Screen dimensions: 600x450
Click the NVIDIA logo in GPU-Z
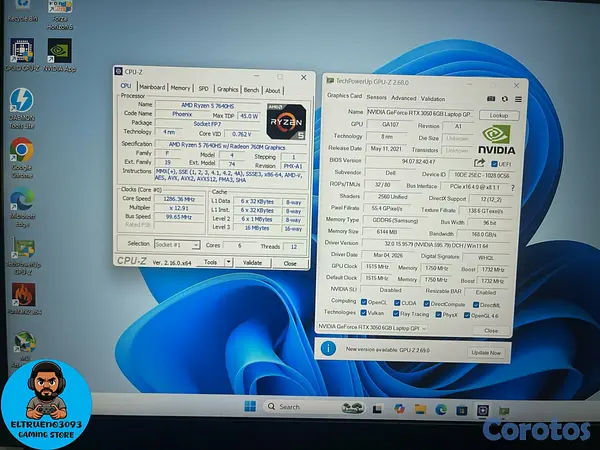[x=496, y=140]
